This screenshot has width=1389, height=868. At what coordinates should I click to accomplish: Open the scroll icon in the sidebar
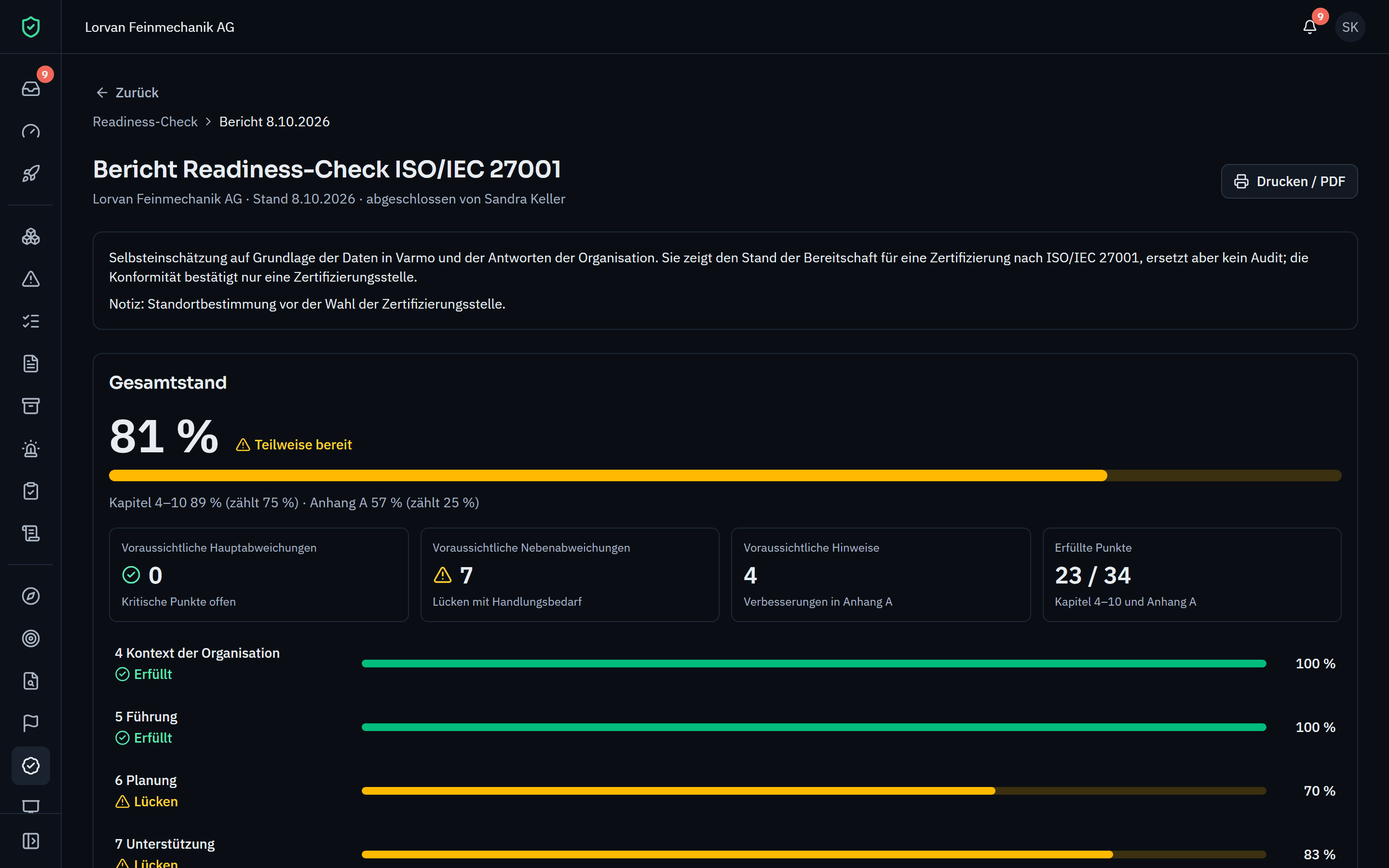(x=30, y=534)
